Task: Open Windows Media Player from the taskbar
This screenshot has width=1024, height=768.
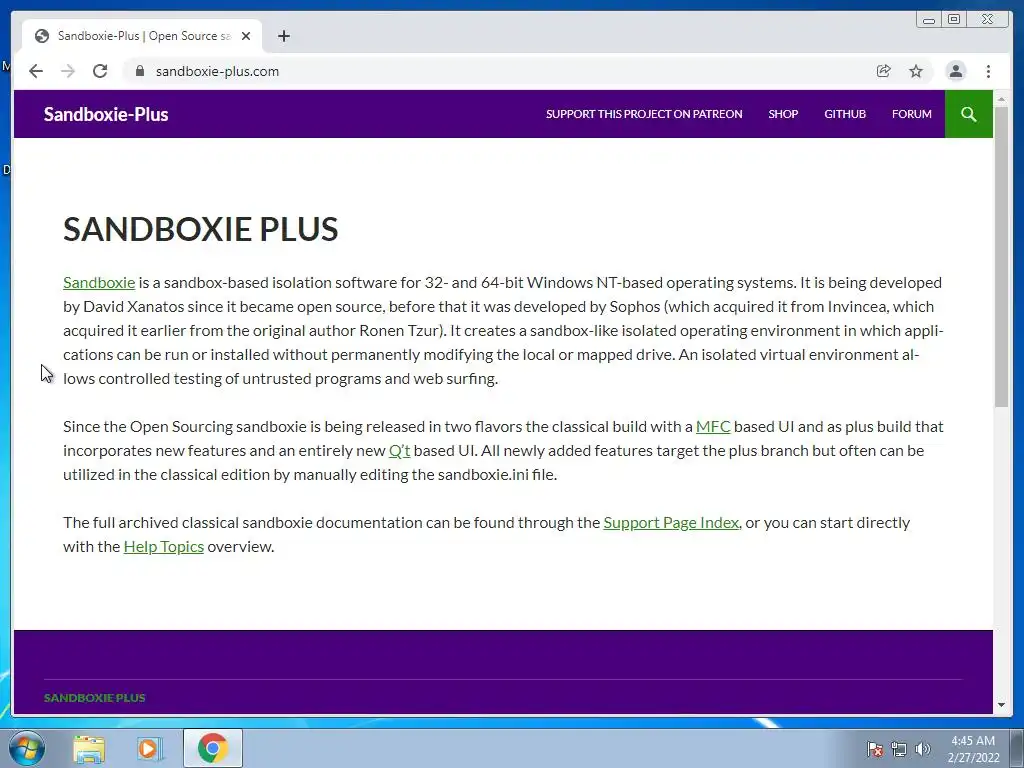Action: (x=150, y=749)
